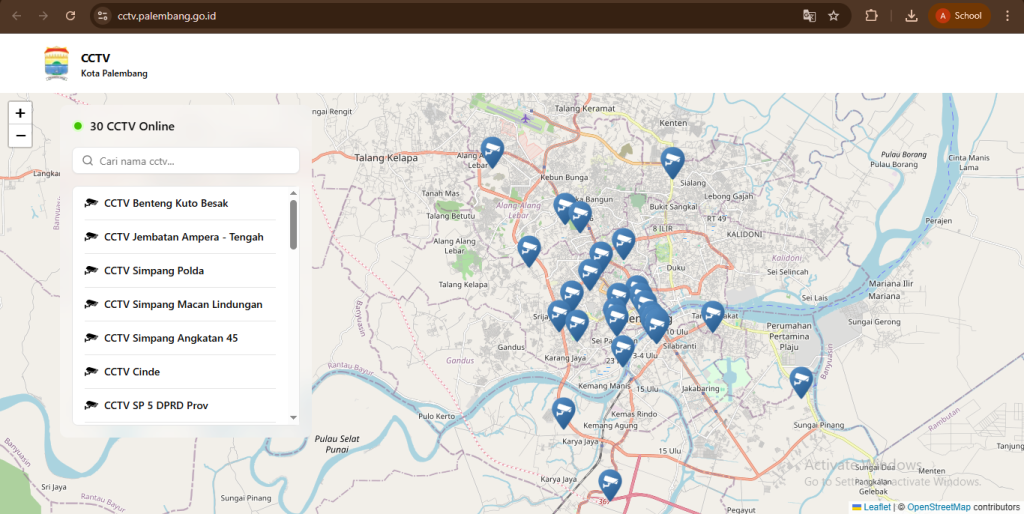Click the CCTV list scrollbar thumb
The image size is (1024, 514).
coord(293,224)
